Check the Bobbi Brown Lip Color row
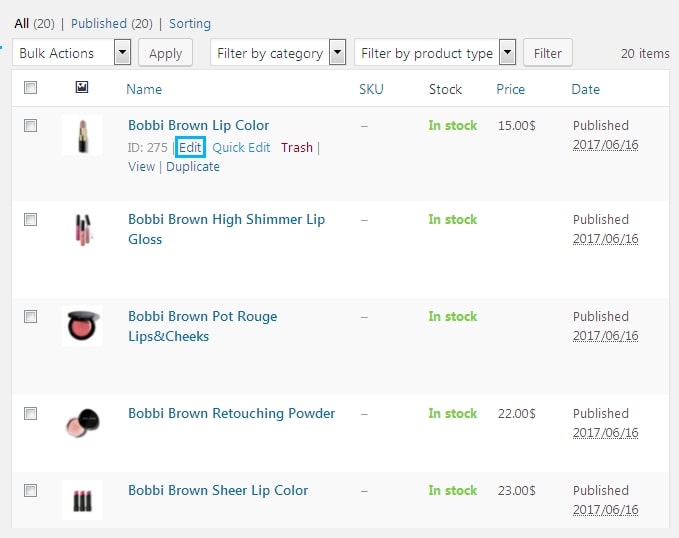Screen dimensions: 679x538 pyautogui.click(x=30, y=126)
